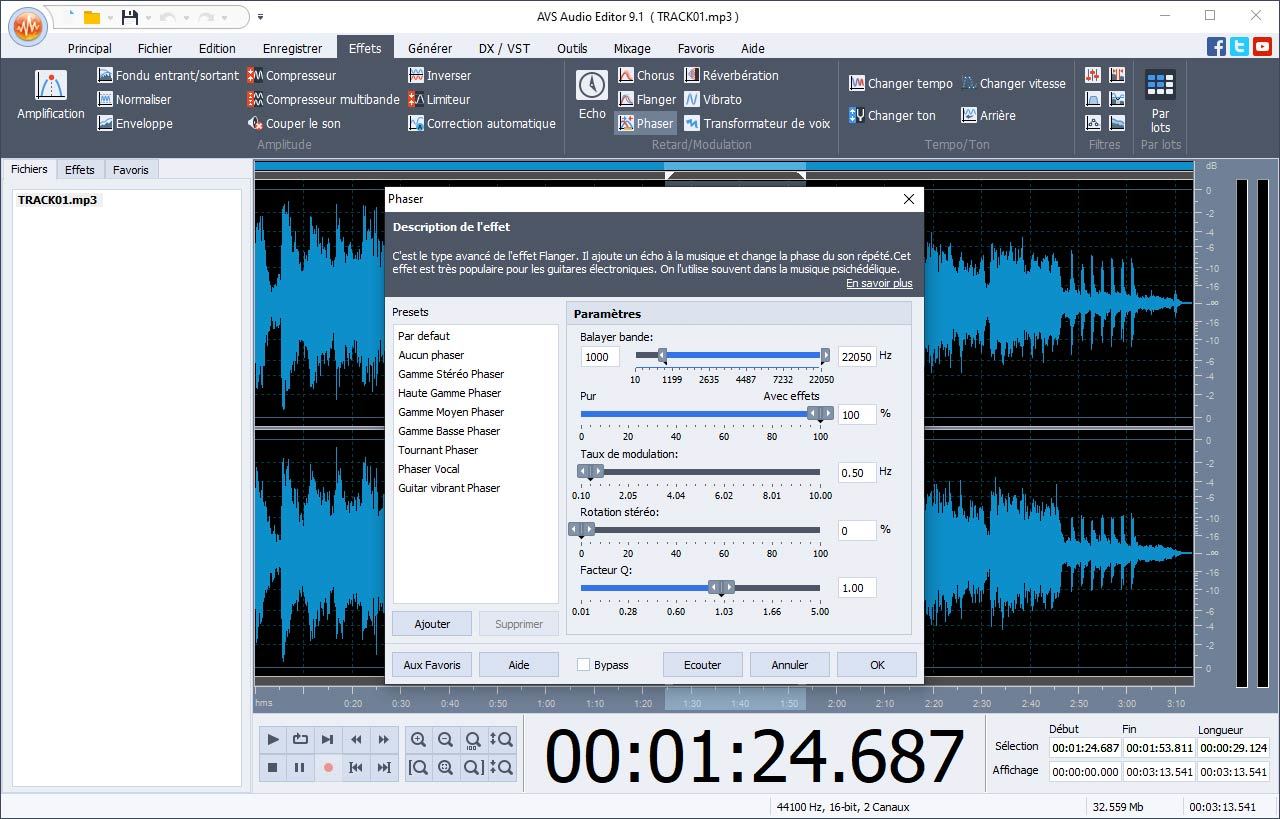Click the Aide button in Phaser dialog
The image size is (1280, 819).
point(519,665)
